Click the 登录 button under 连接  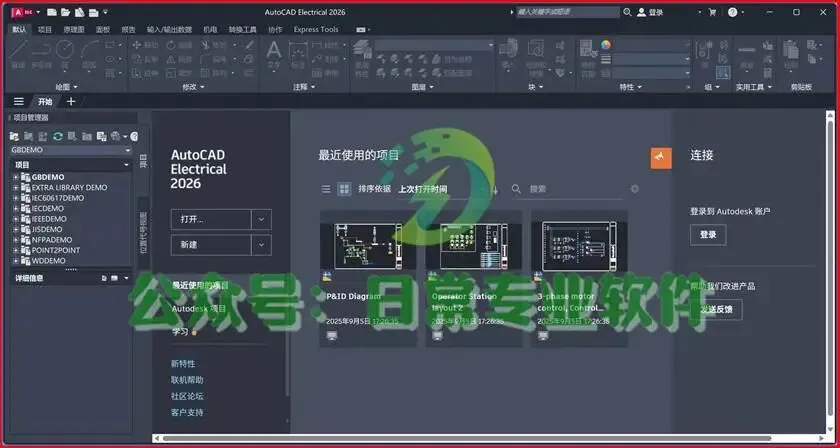click(708, 235)
